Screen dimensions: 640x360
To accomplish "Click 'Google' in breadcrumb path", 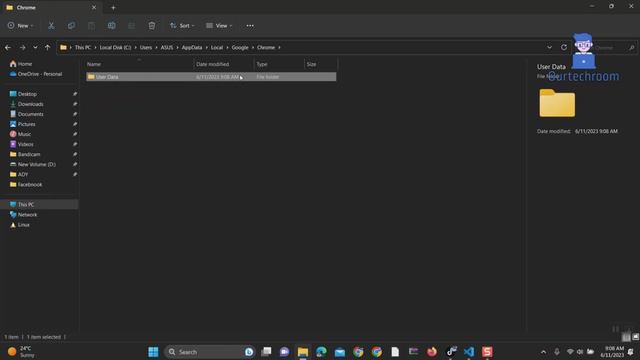I will [x=240, y=47].
